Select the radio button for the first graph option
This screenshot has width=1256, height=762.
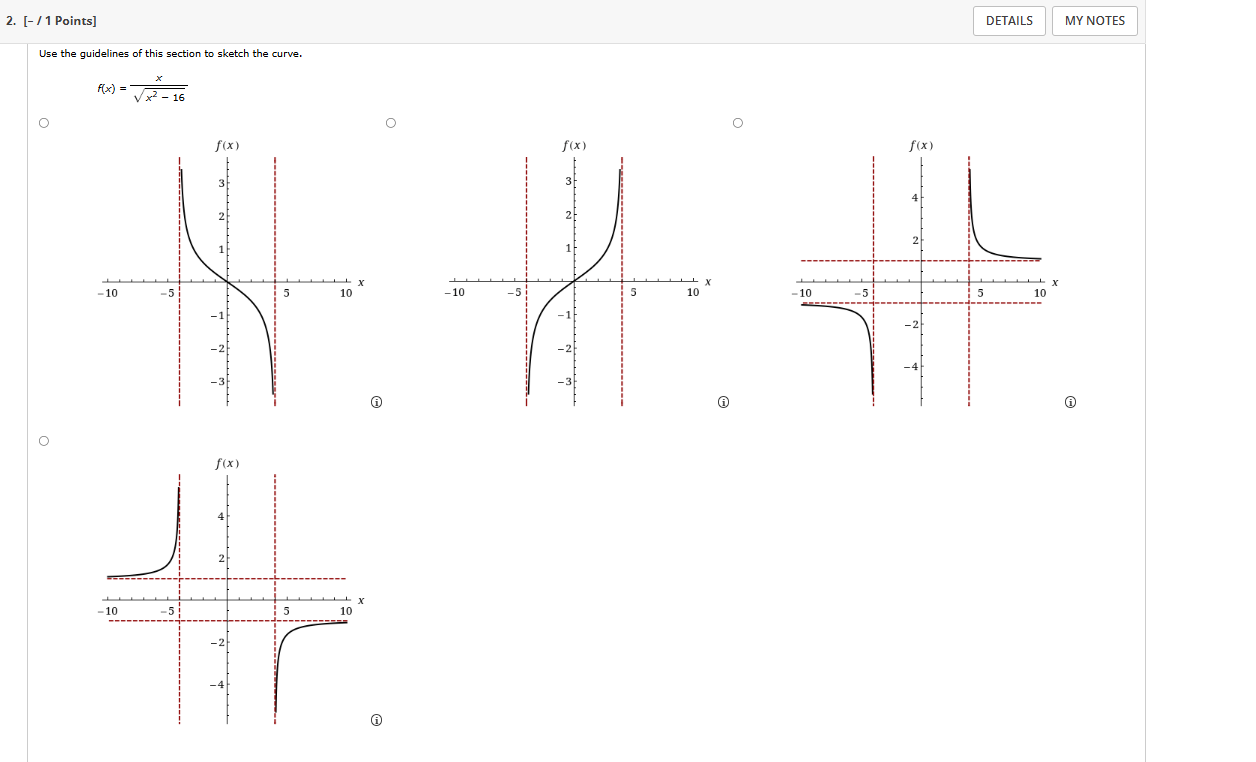44,122
